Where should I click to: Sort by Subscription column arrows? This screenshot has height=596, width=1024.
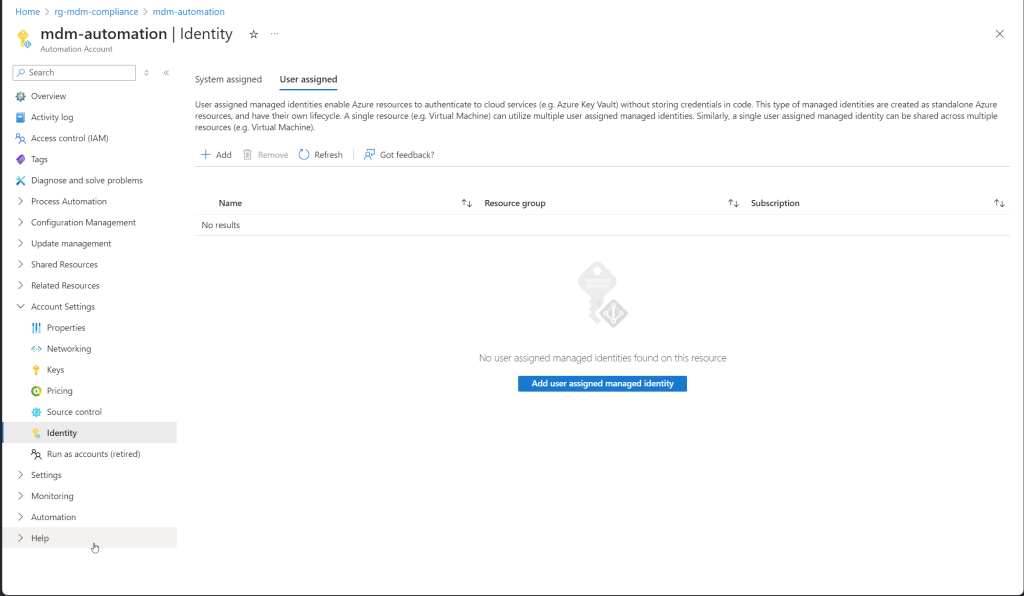click(x=999, y=203)
